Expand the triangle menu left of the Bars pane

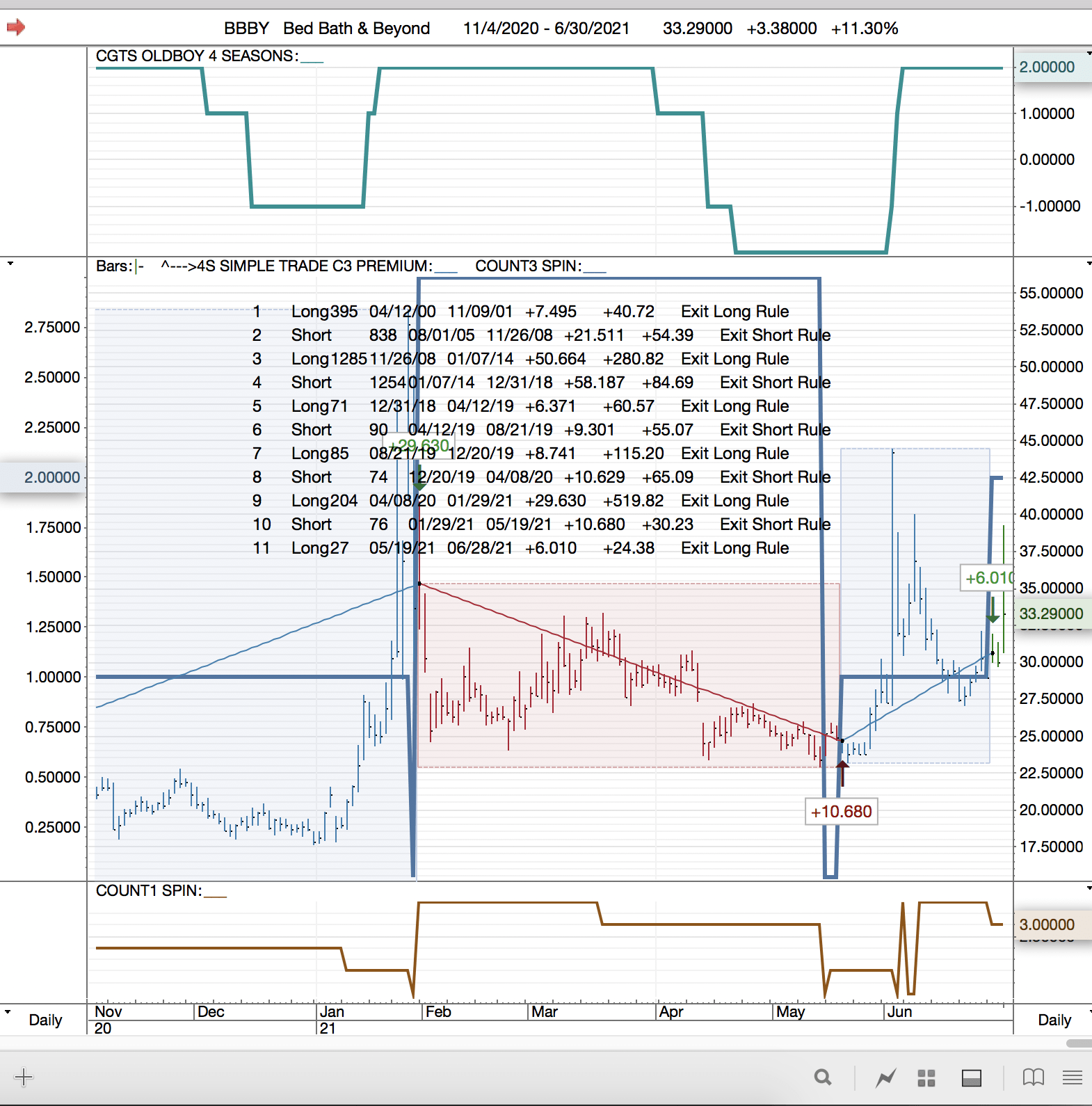[x=10, y=264]
